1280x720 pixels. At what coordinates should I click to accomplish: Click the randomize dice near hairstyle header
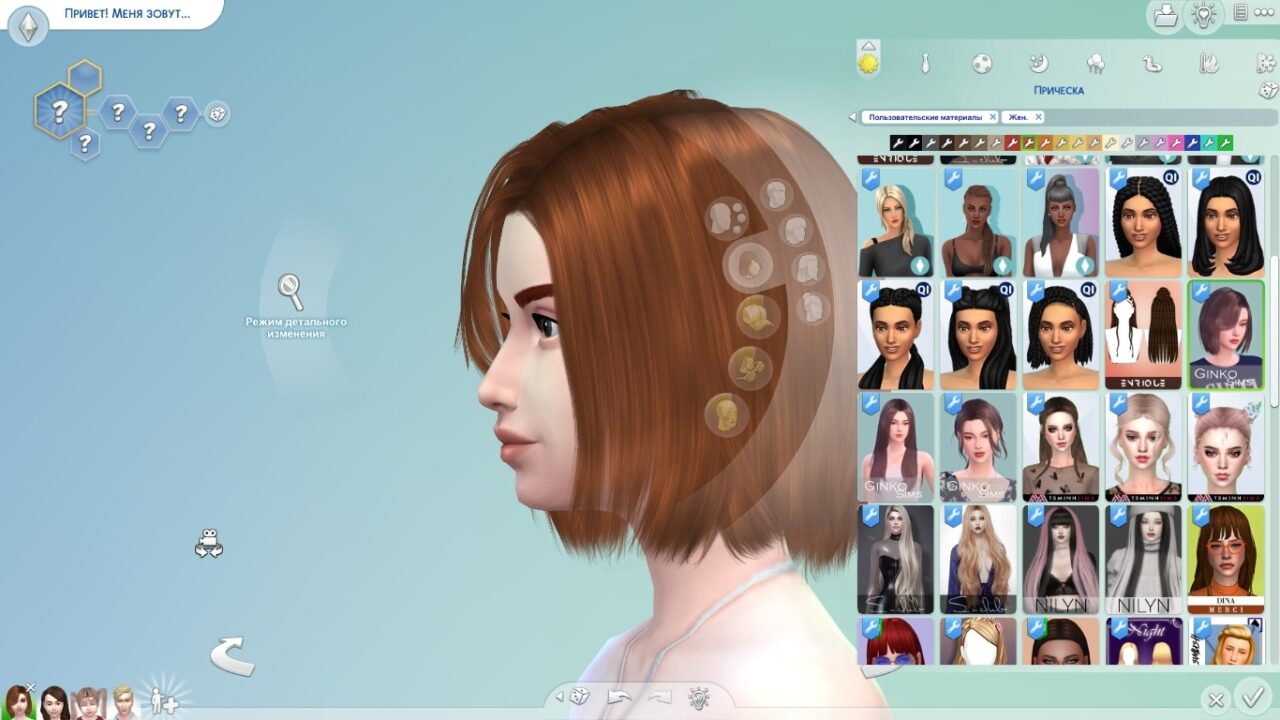(x=1267, y=91)
